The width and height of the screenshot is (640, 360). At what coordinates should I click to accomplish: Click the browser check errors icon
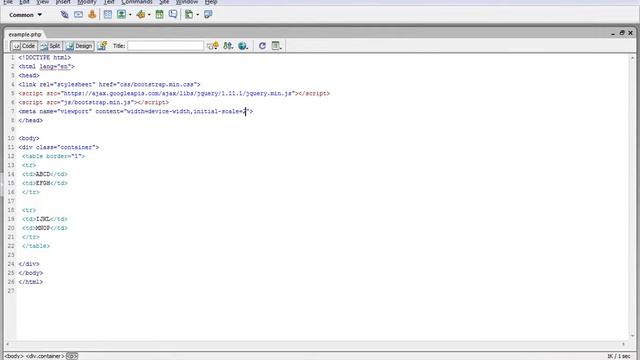(x=213, y=46)
